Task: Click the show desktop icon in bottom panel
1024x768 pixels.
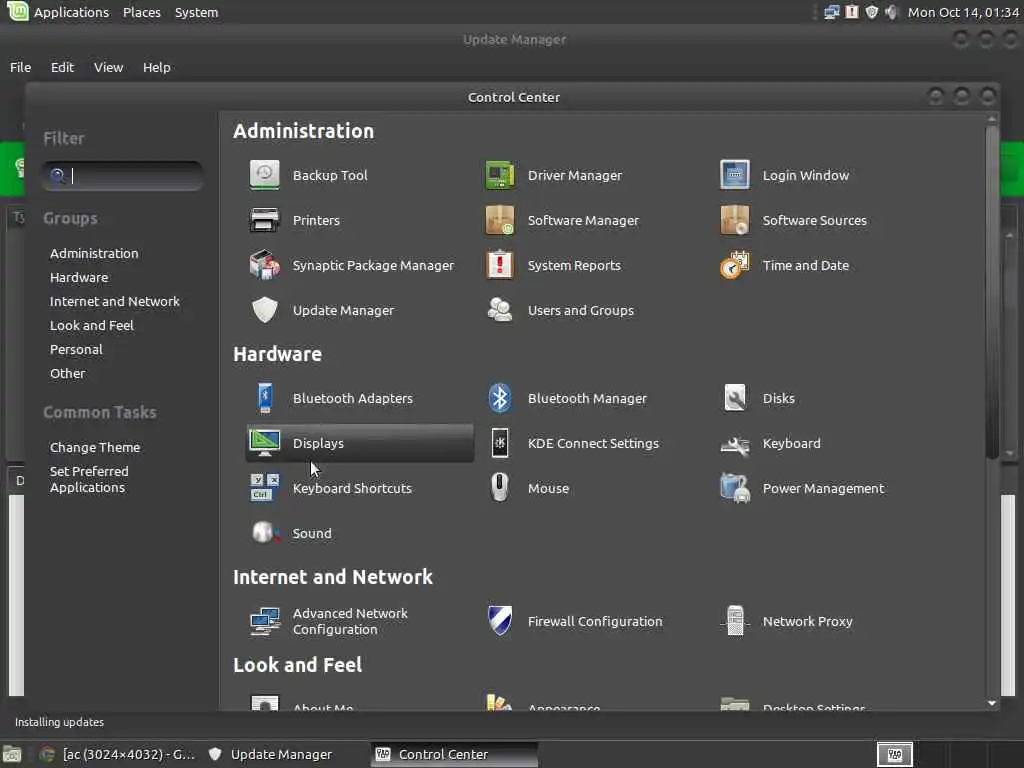Action: [12, 755]
